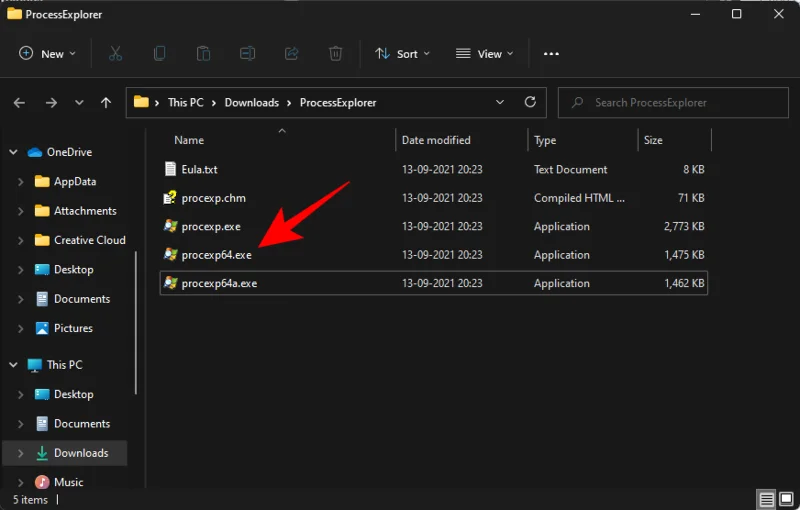Viewport: 800px width, 510px height.
Task: Switch to large thumbnails view in status bar
Action: [x=786, y=499]
